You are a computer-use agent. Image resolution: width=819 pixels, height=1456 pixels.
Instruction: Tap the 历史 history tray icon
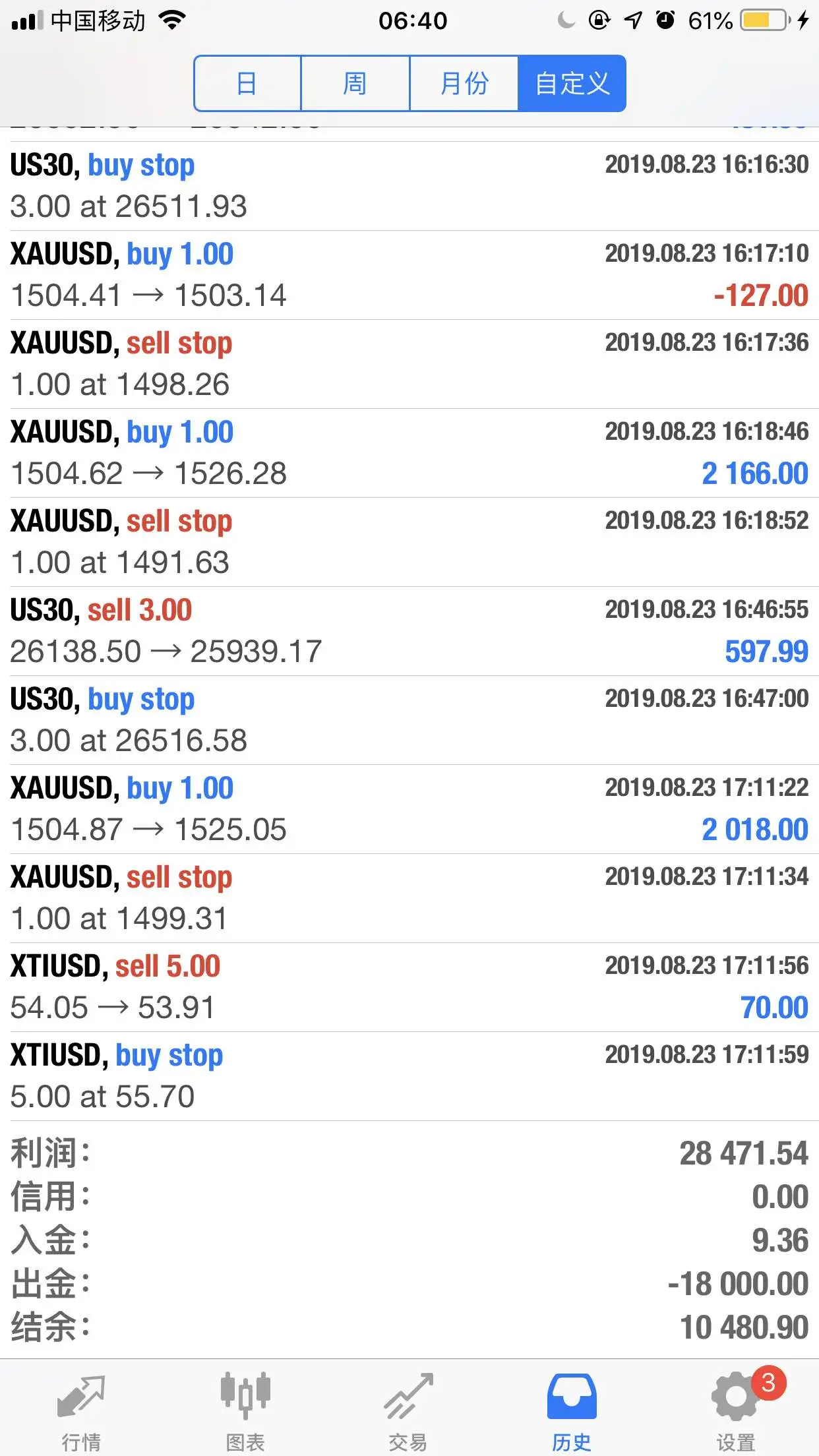coord(572,1397)
